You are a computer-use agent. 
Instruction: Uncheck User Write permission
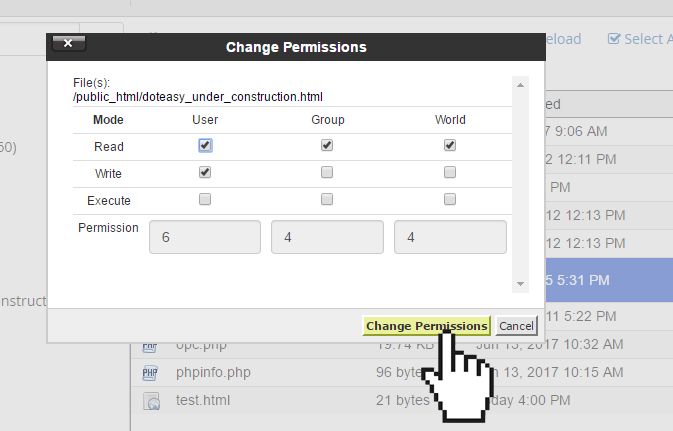tap(205, 172)
